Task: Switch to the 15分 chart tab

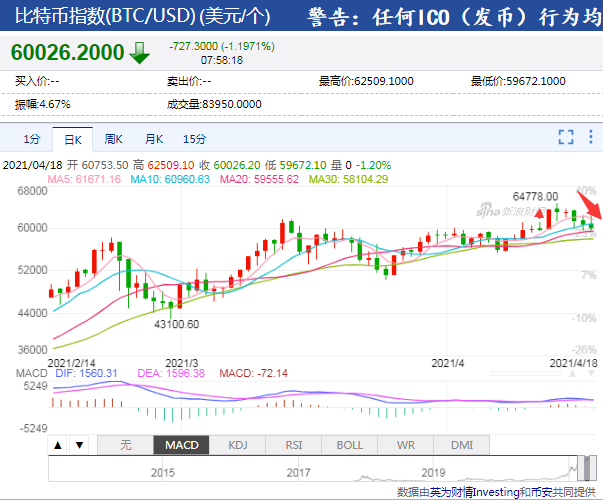Action: click(x=195, y=139)
